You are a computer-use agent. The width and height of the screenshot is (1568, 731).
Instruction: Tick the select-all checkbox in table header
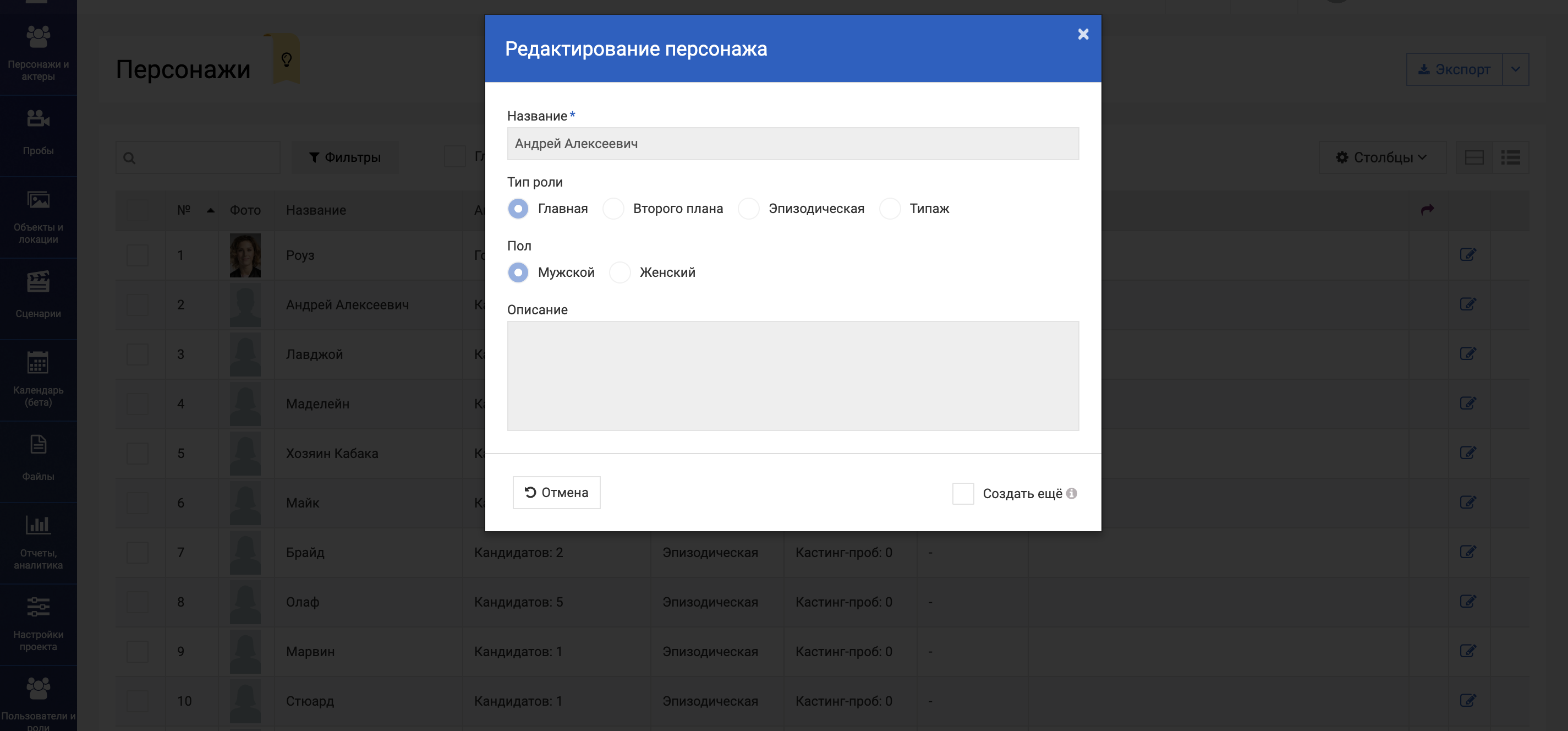[x=138, y=210]
